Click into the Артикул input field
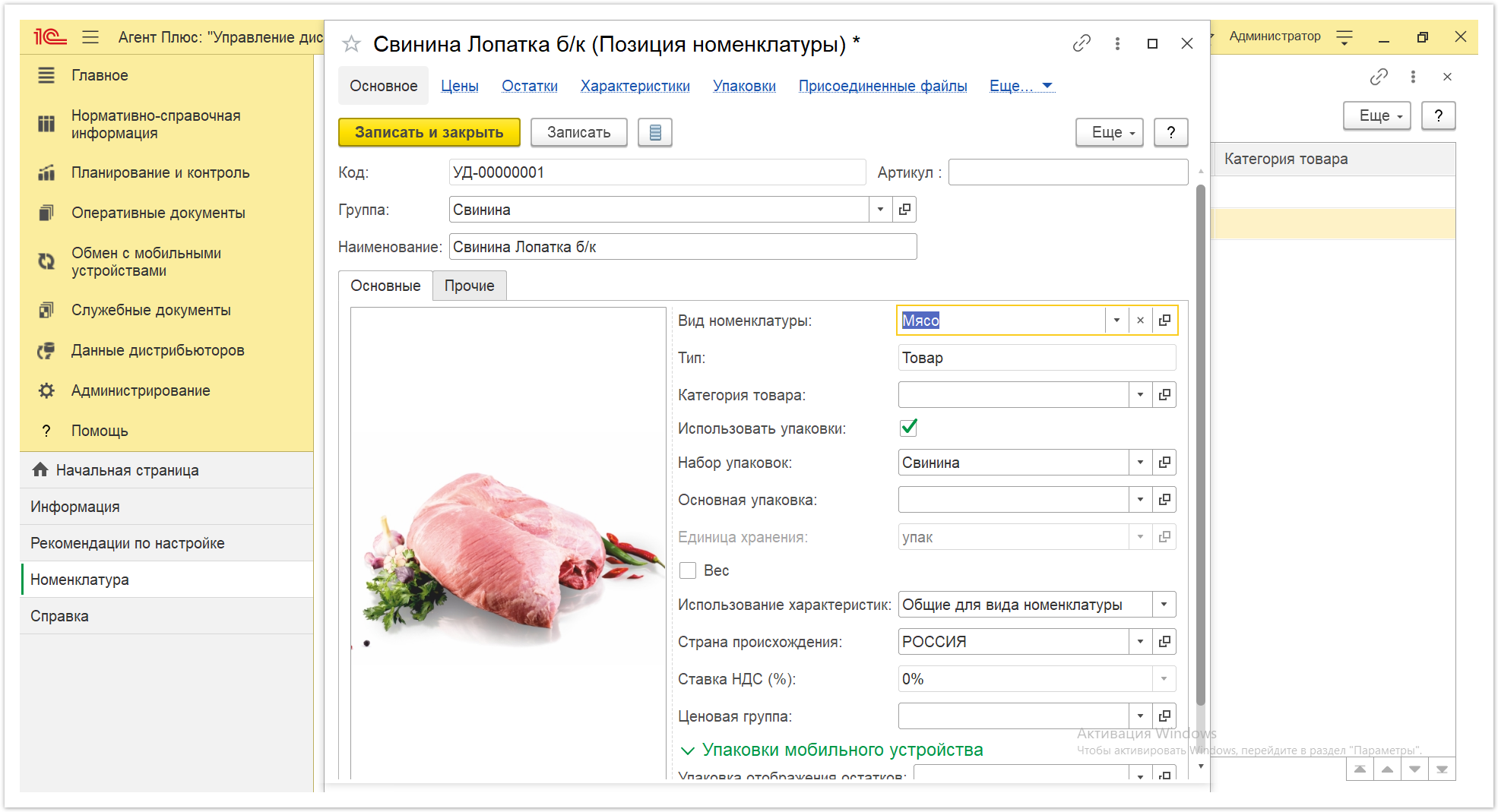 [1068, 172]
